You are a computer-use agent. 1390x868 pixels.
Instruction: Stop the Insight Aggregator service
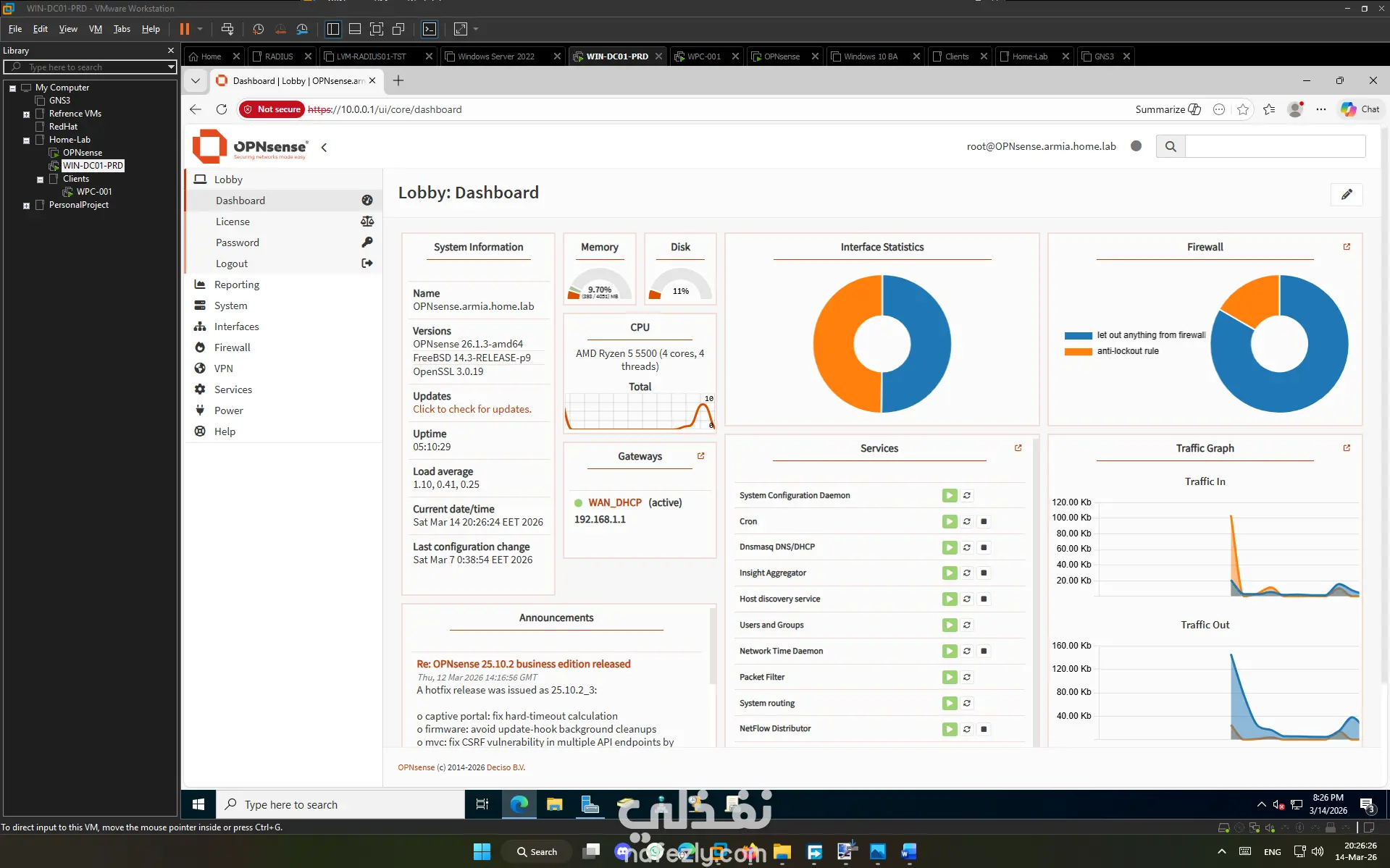tap(984, 573)
